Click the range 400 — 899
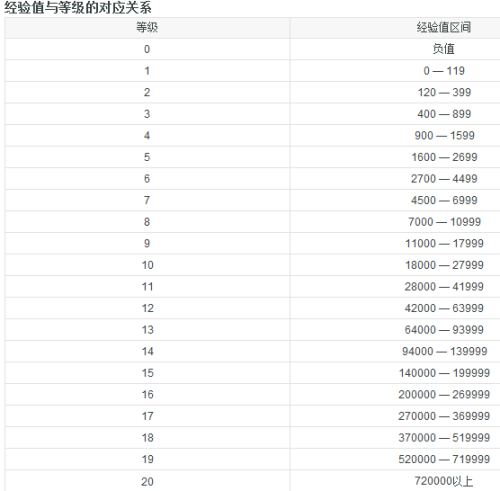This screenshot has width=500, height=491. pyautogui.click(x=444, y=114)
